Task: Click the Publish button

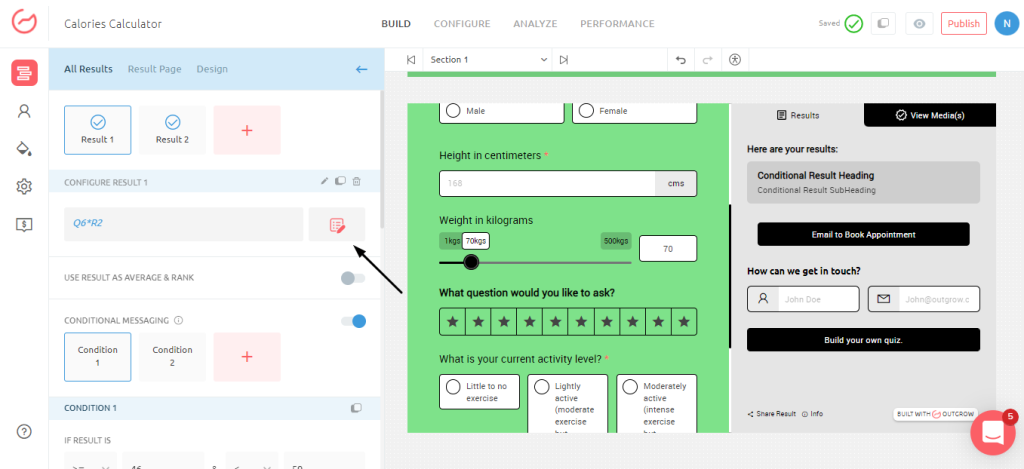Action: coord(964,24)
